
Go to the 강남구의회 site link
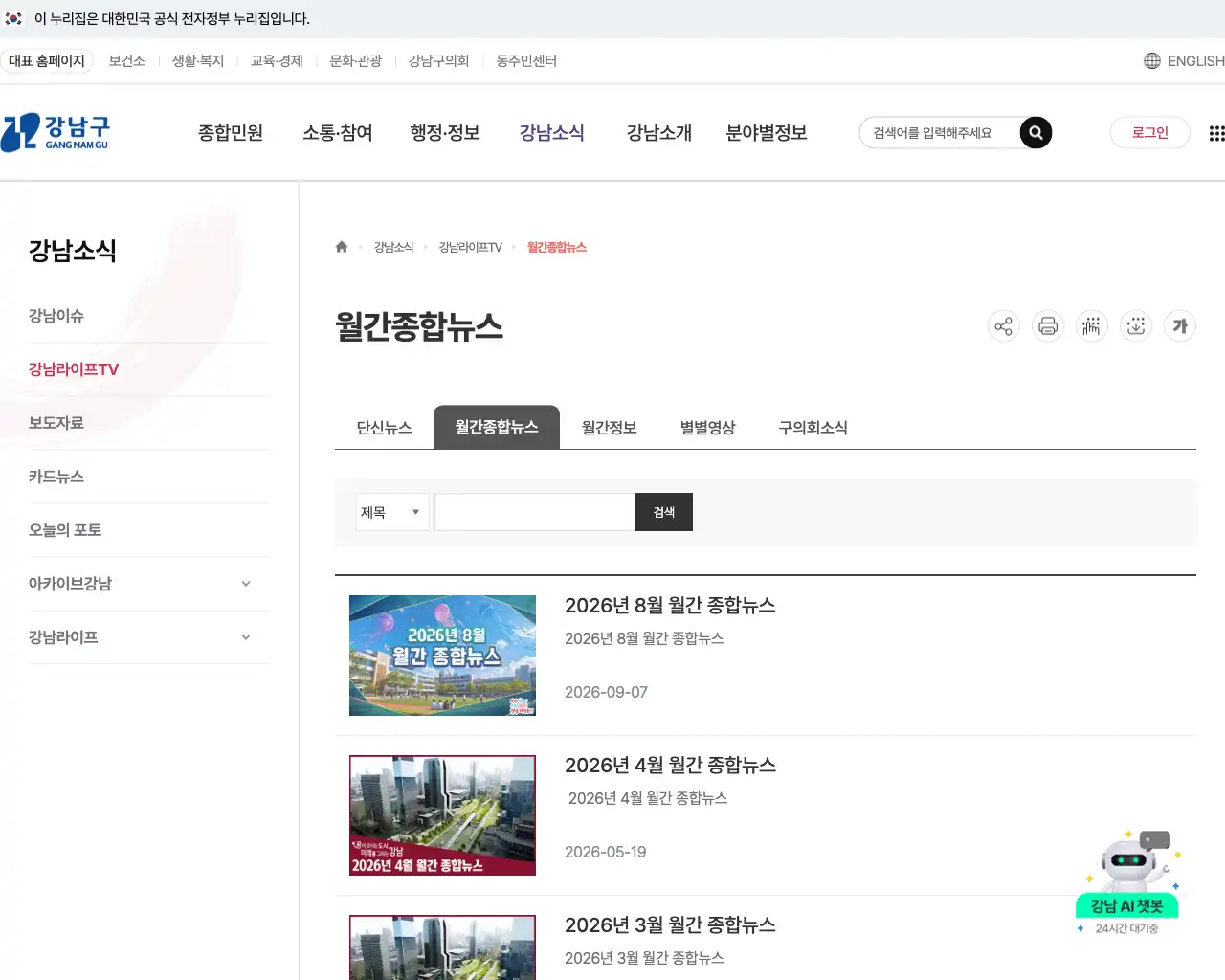[x=439, y=61]
